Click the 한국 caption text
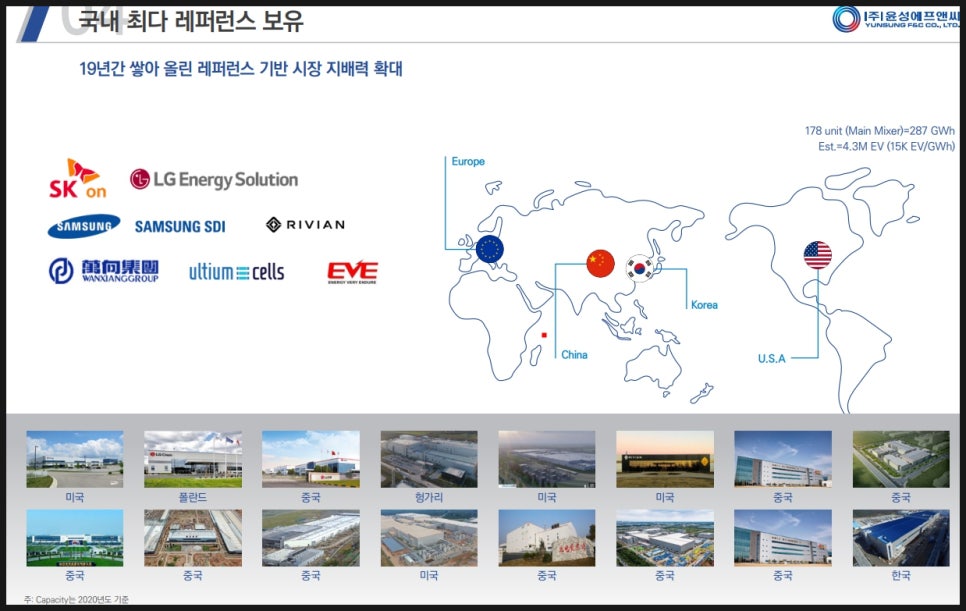The height and width of the screenshot is (611, 966). 901,575
